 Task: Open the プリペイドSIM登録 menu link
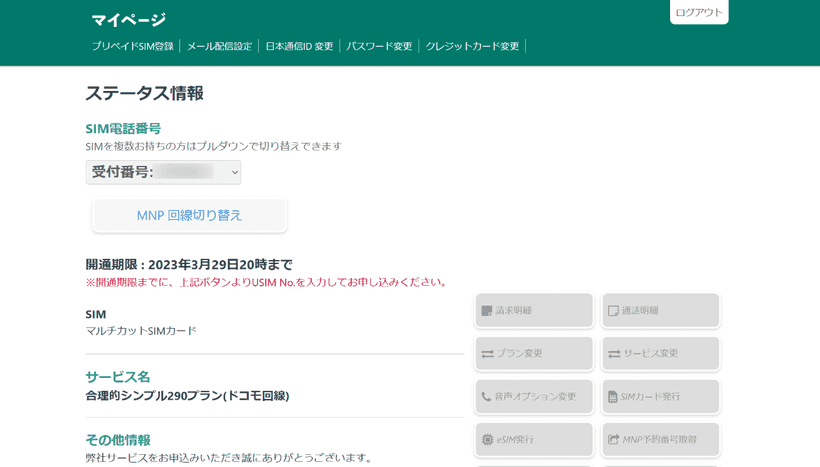coord(133,46)
